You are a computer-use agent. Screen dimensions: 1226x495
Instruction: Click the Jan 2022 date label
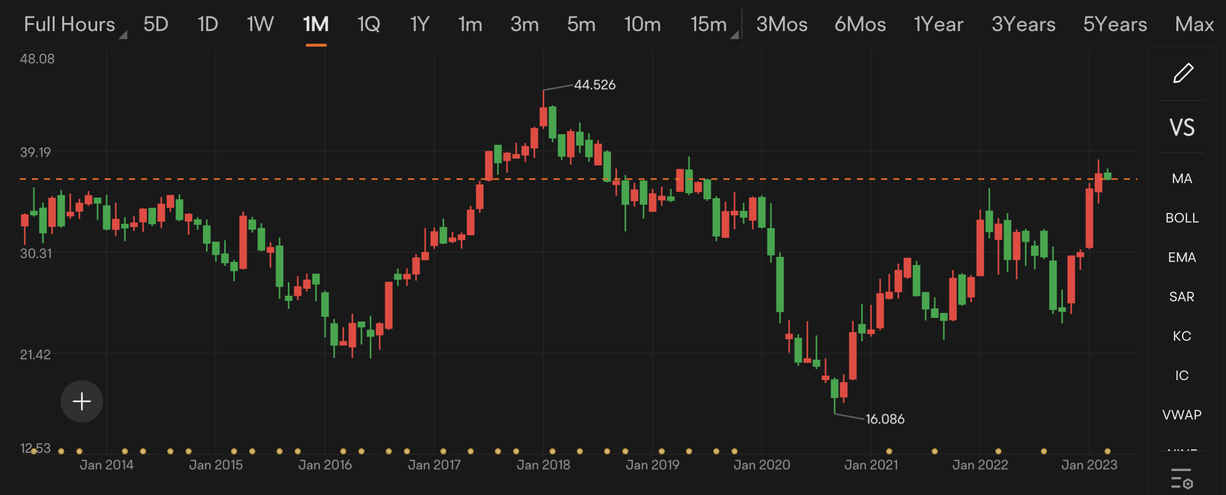pyautogui.click(x=980, y=465)
